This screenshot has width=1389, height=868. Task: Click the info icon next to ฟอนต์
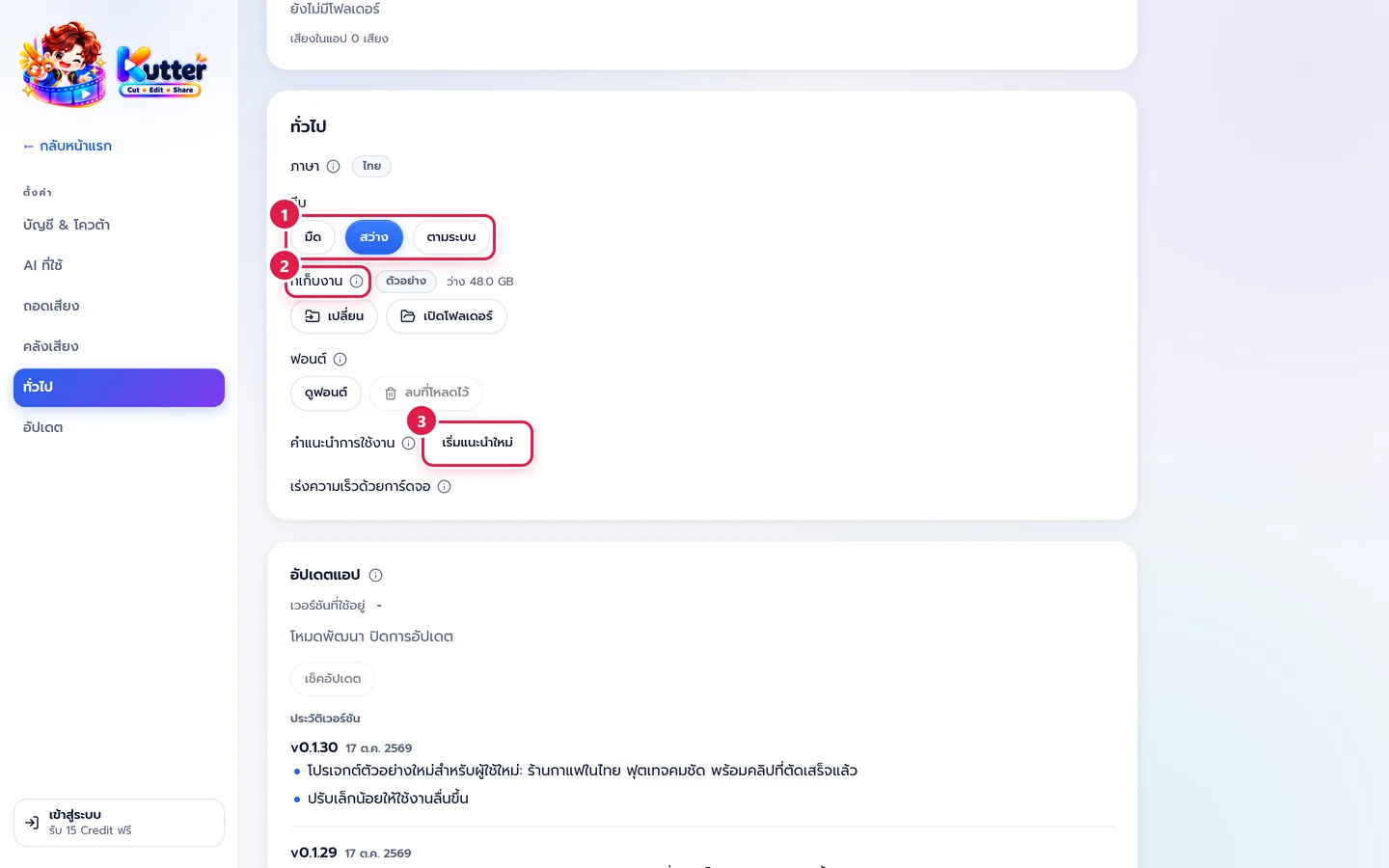click(x=340, y=359)
